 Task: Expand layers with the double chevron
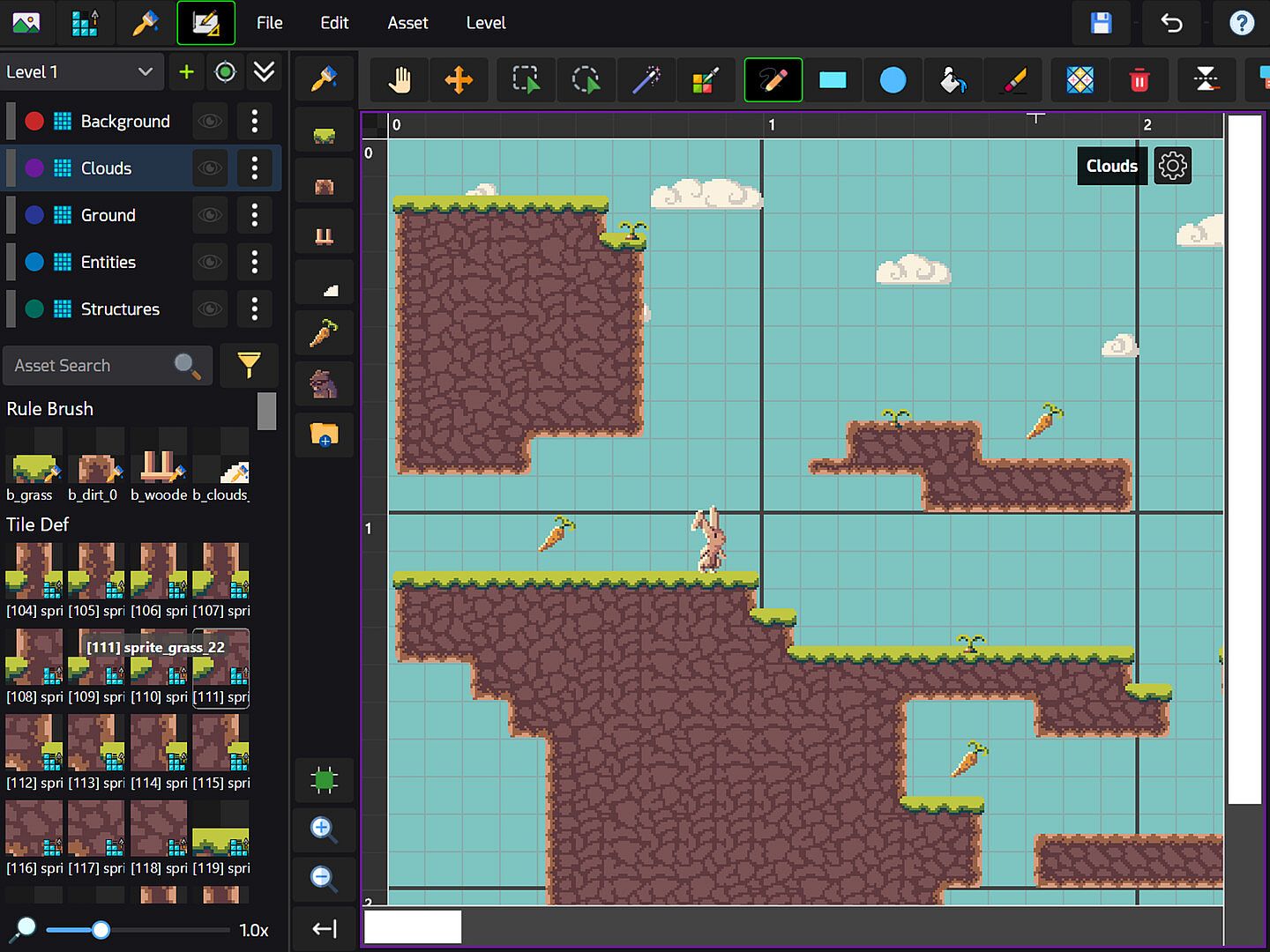264,72
